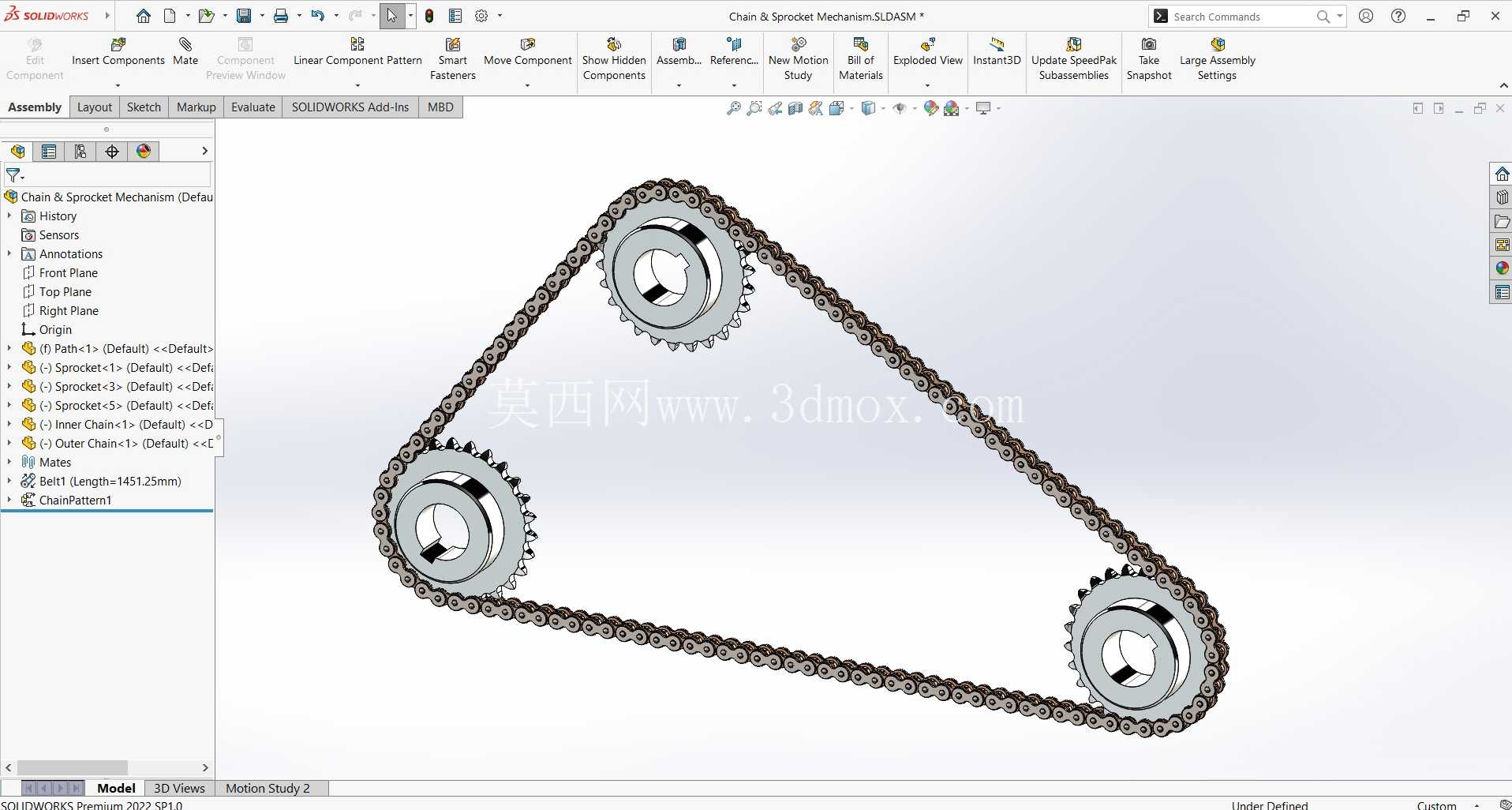
Task: Expand the Mates folder
Action: coord(9,462)
